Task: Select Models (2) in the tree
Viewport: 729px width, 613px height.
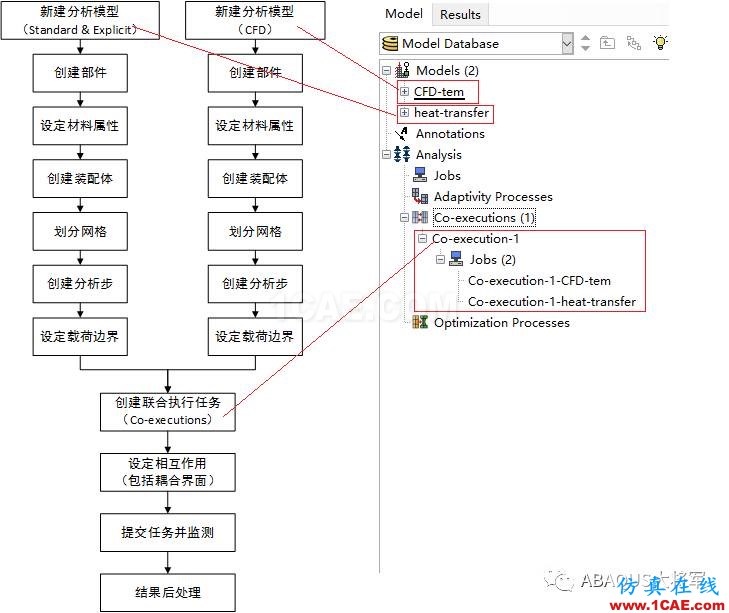Action: (x=447, y=71)
